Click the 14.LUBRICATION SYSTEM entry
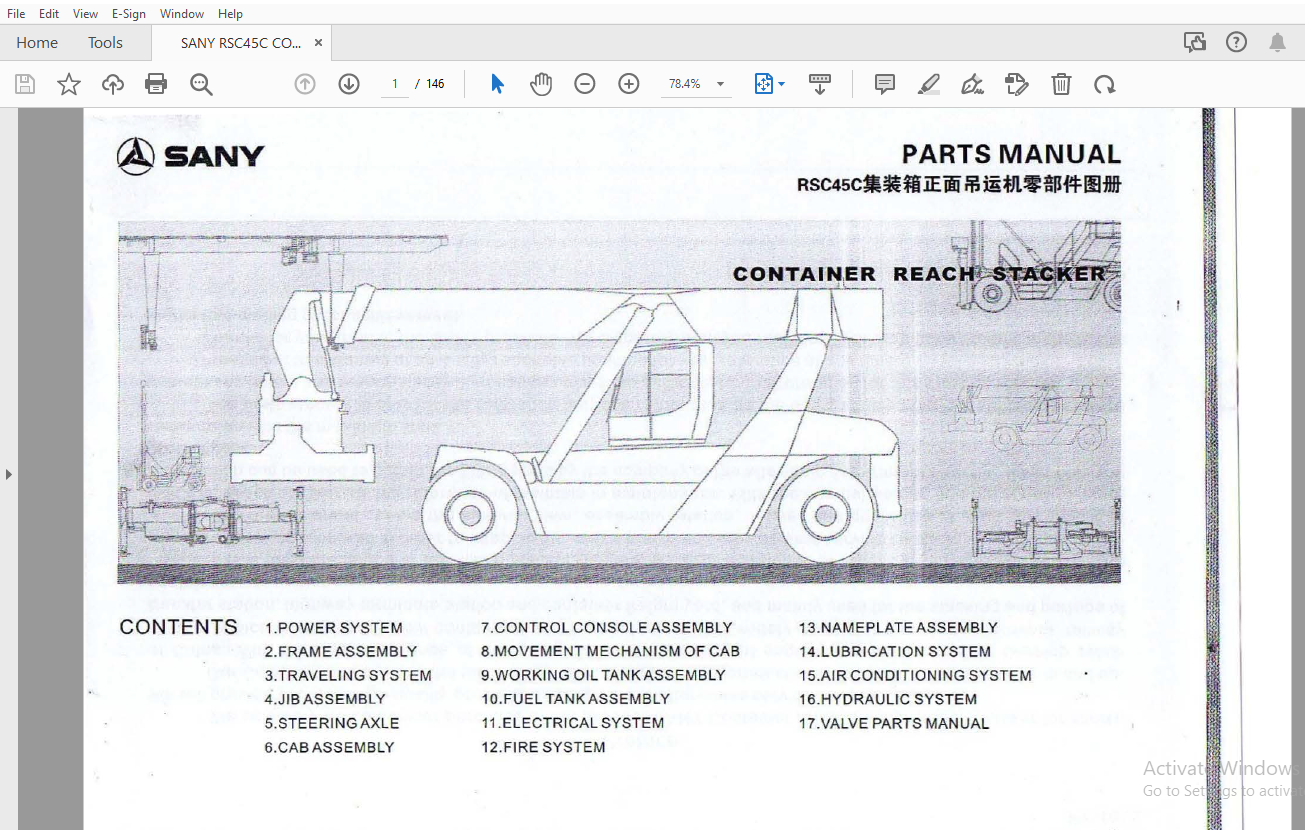 894,652
